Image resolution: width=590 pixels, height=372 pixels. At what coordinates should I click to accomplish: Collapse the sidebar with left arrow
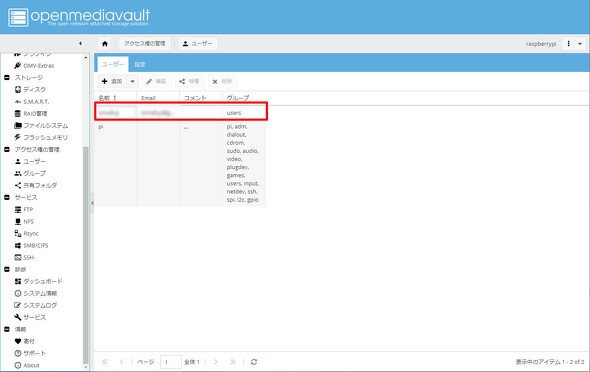[81, 44]
